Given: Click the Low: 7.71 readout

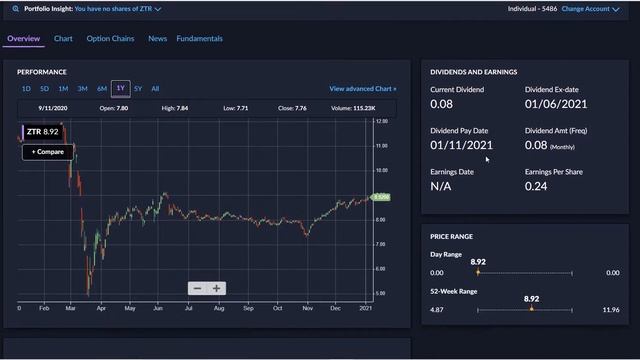Looking at the screenshot, I should (x=236, y=108).
